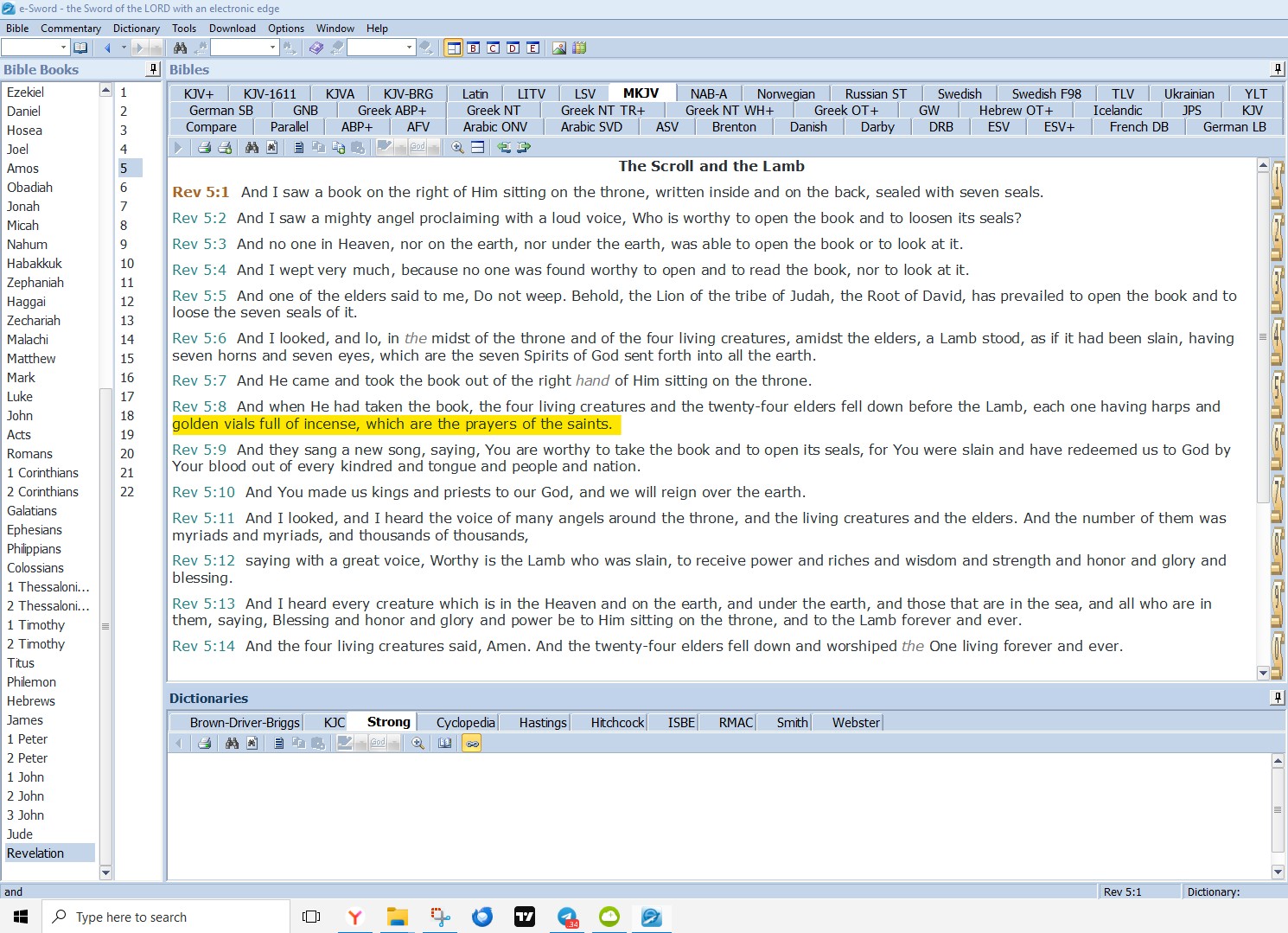Click the Rev 5:8 verse reference
Image resolution: width=1288 pixels, height=933 pixels.
199,406
